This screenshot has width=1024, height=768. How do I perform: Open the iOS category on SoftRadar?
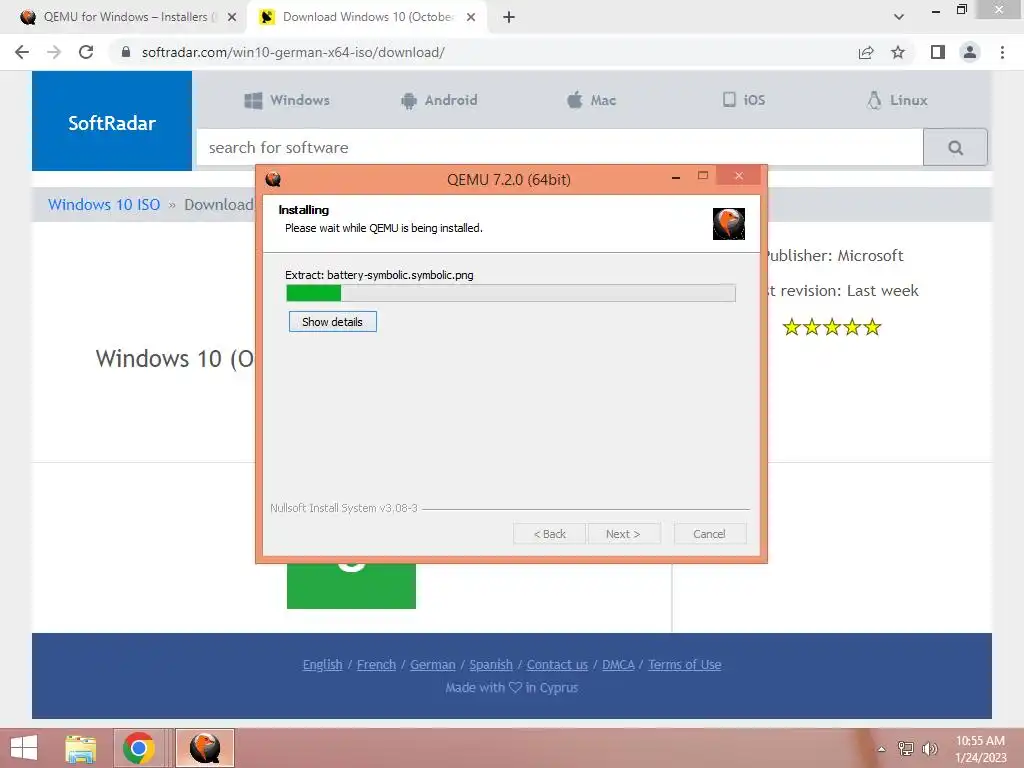click(x=744, y=100)
